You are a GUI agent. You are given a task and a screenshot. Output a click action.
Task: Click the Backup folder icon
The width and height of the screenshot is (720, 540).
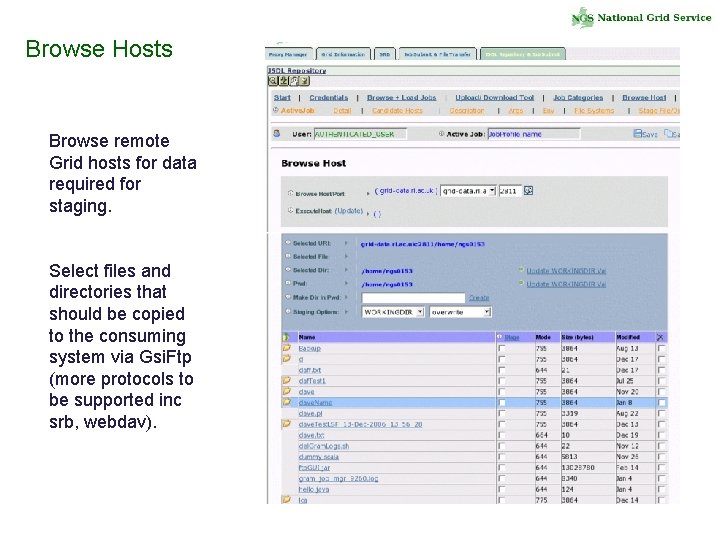pos(287,348)
